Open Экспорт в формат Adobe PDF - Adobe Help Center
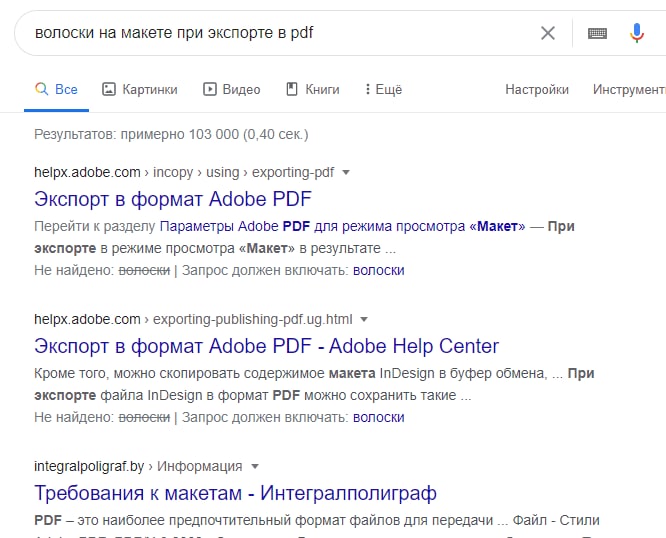 click(266, 346)
